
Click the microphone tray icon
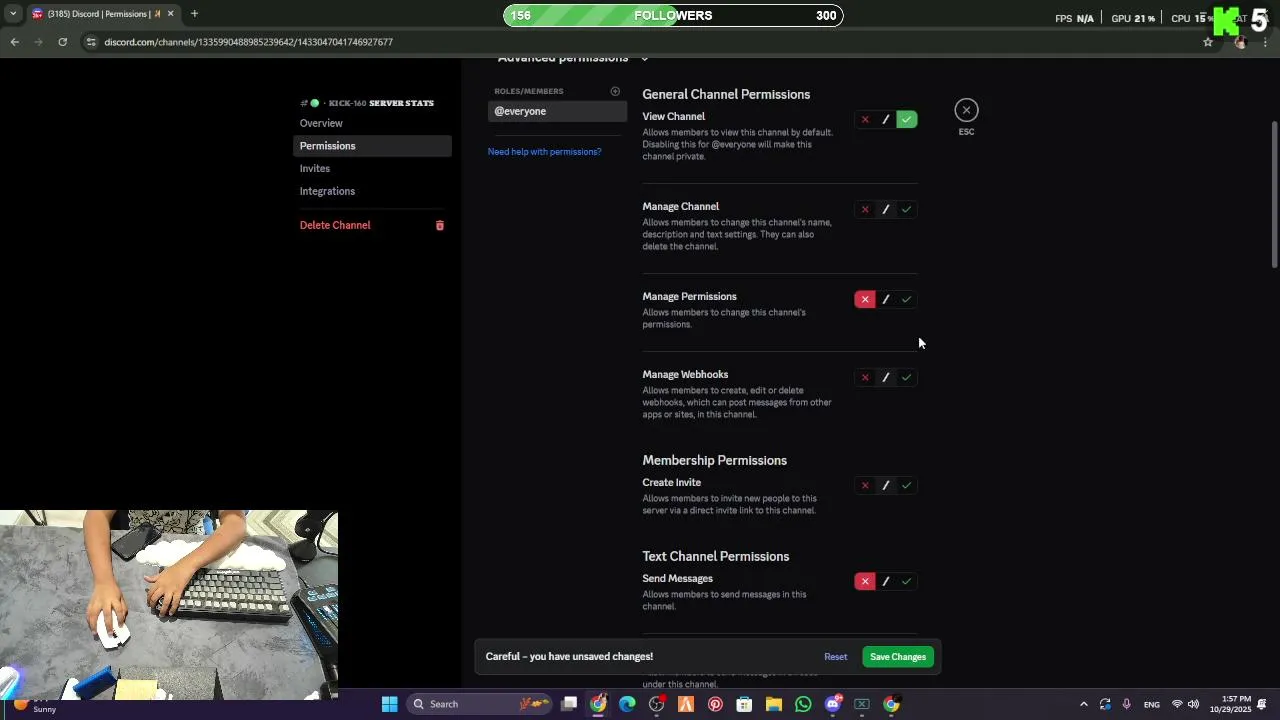(1126, 704)
